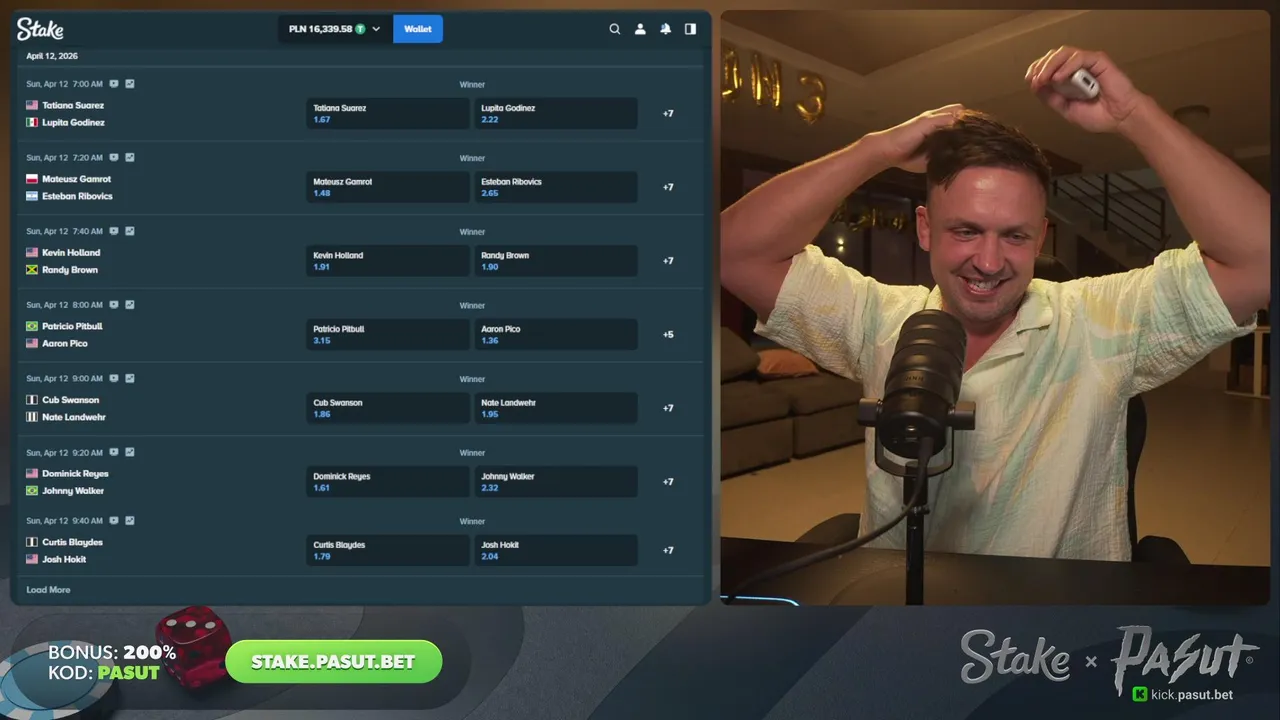Expand +7 markets for Blaydes vs Hokit
This screenshot has height=720, width=1280.
click(668, 550)
